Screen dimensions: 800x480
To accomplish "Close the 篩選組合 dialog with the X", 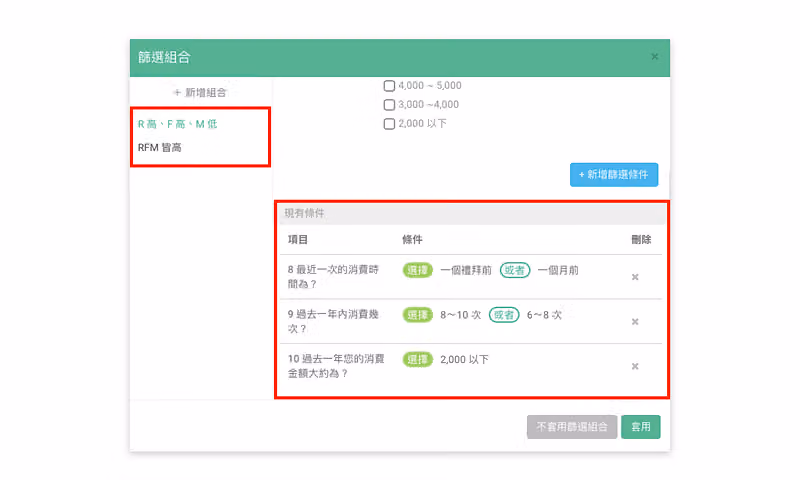I will (x=655, y=57).
